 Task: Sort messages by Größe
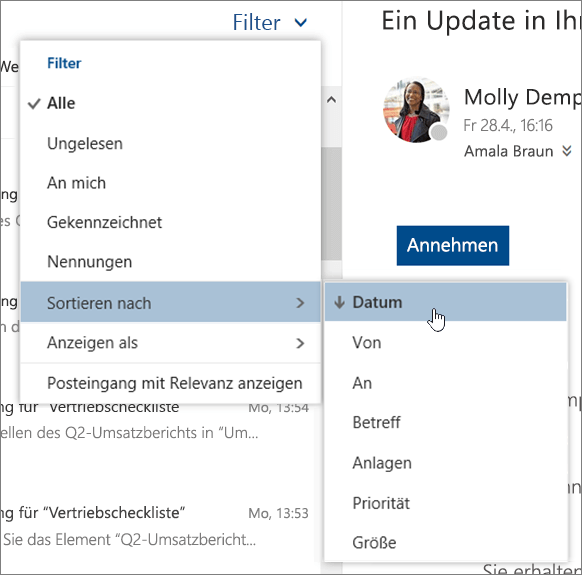[445, 542]
